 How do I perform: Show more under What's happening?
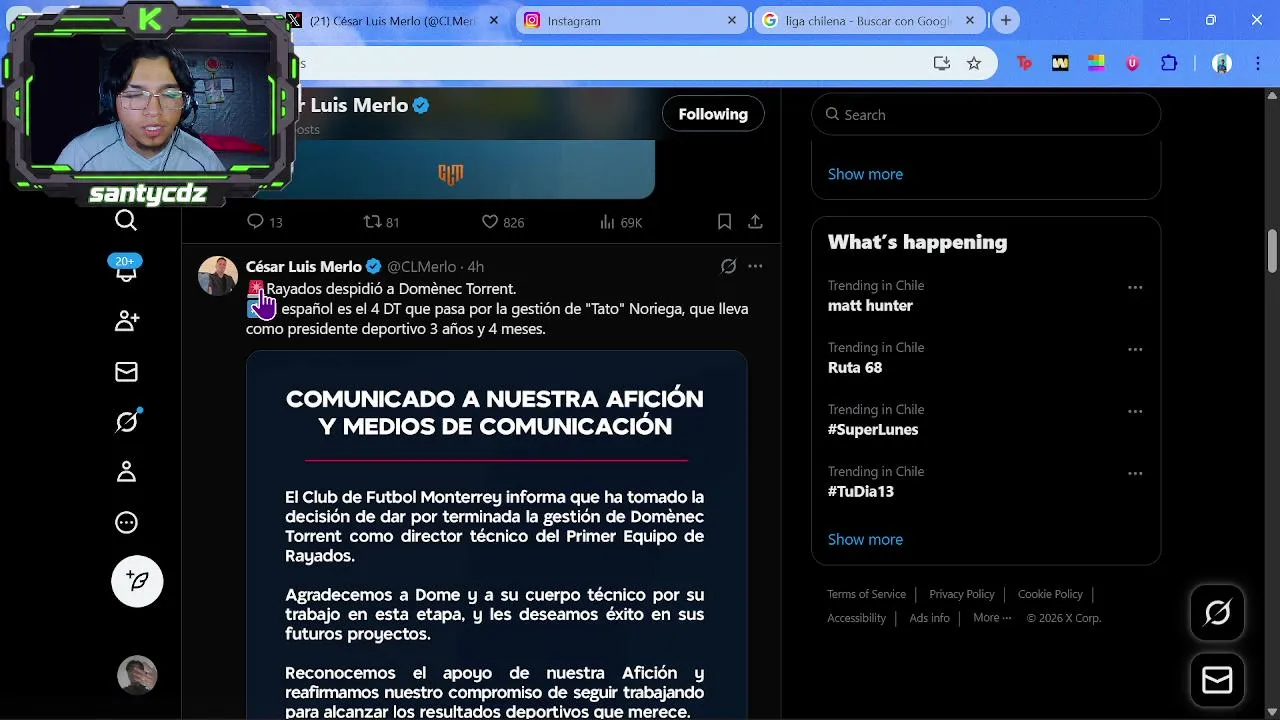(x=865, y=539)
